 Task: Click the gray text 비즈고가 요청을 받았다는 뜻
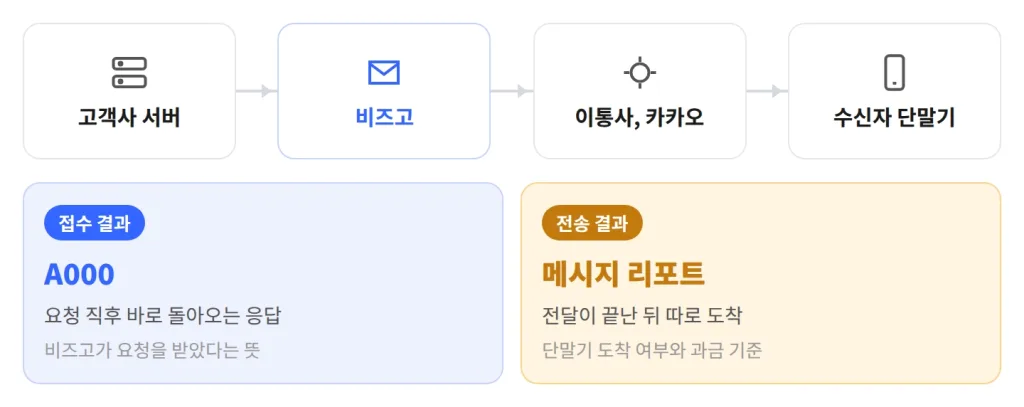[152, 351]
